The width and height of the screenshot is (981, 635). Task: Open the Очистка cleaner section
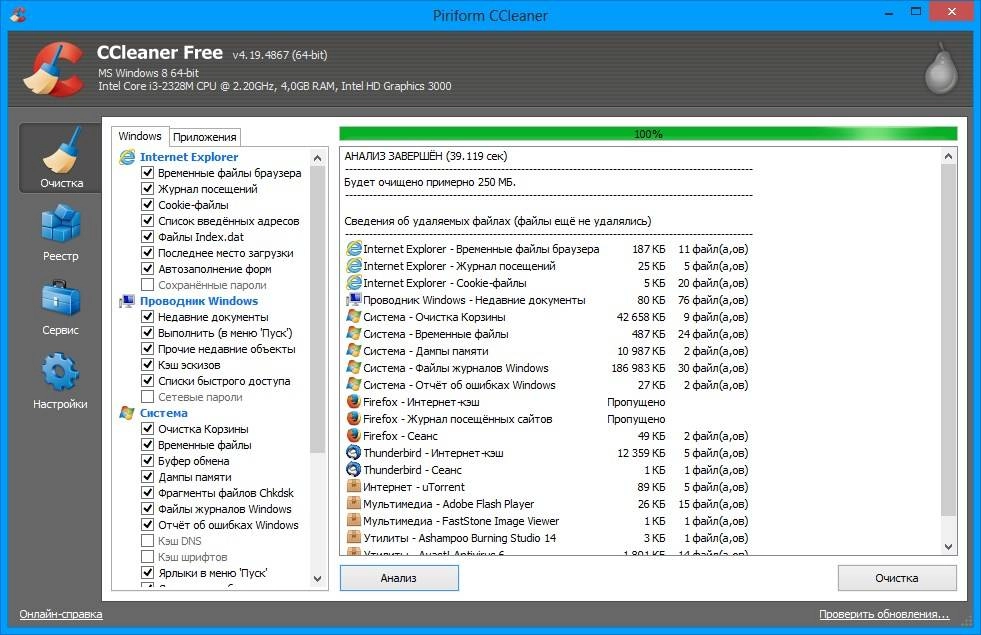[61, 157]
